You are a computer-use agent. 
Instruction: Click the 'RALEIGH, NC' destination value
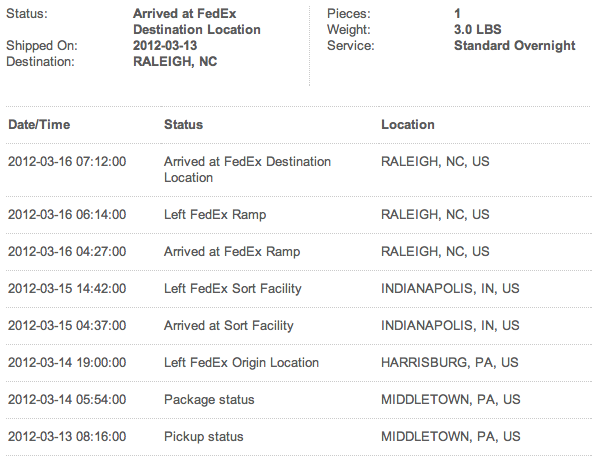click(175, 61)
